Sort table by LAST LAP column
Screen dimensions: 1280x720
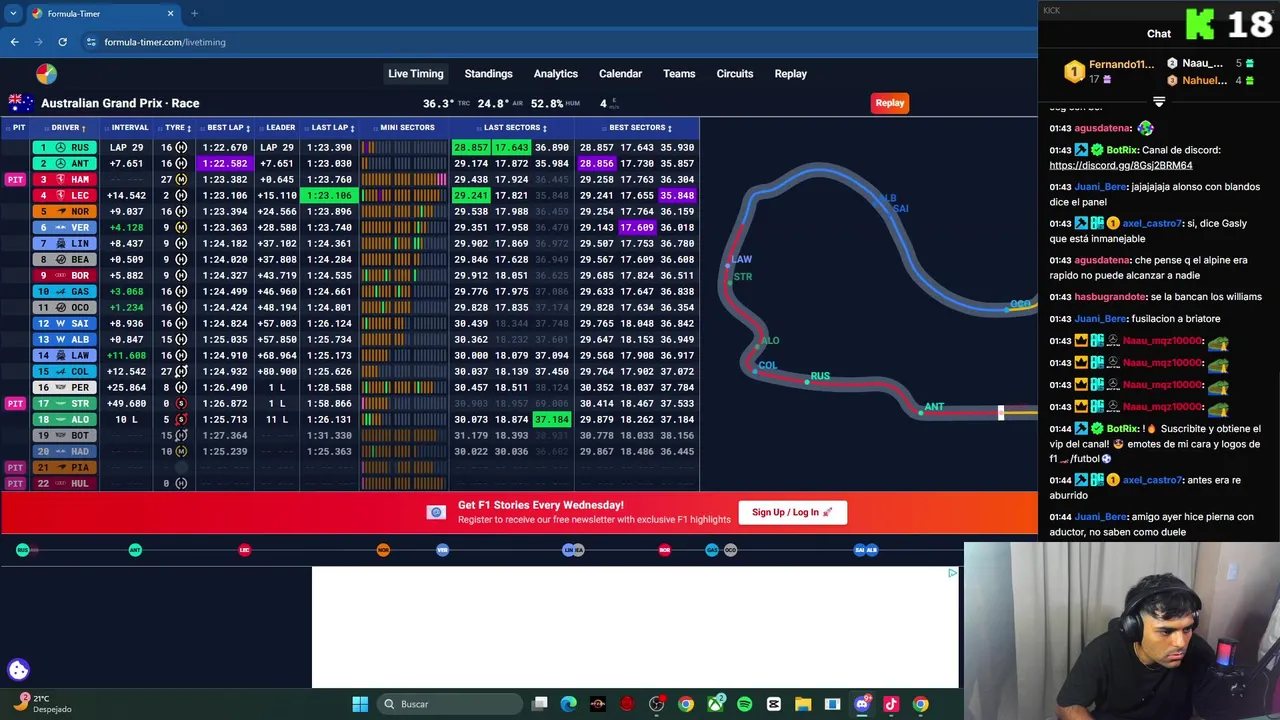pyautogui.click(x=332, y=128)
